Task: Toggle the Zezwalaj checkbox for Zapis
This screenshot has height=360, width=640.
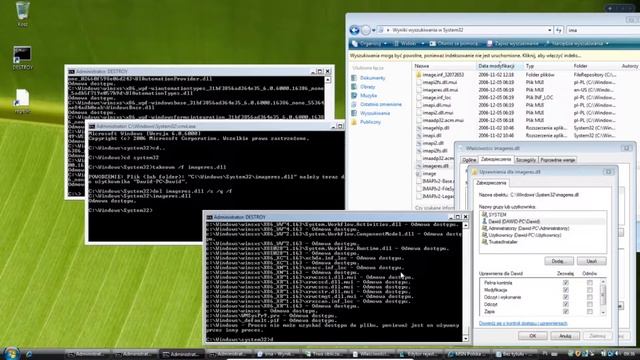Action: pos(565,311)
